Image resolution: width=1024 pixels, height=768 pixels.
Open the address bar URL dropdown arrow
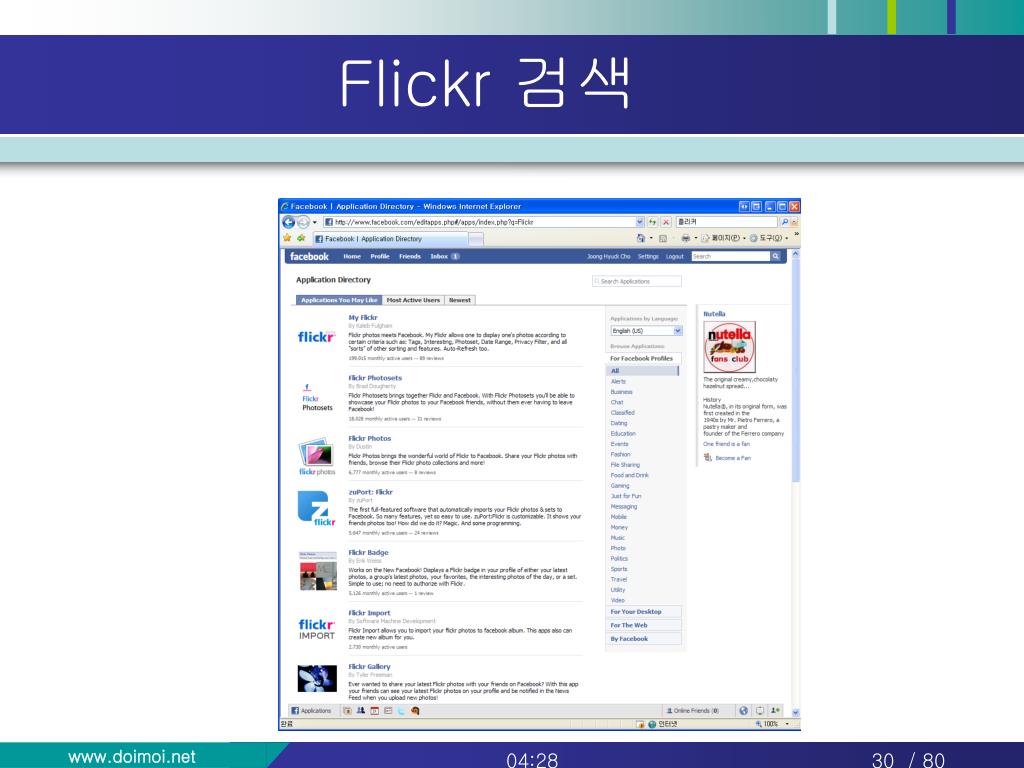coord(640,222)
